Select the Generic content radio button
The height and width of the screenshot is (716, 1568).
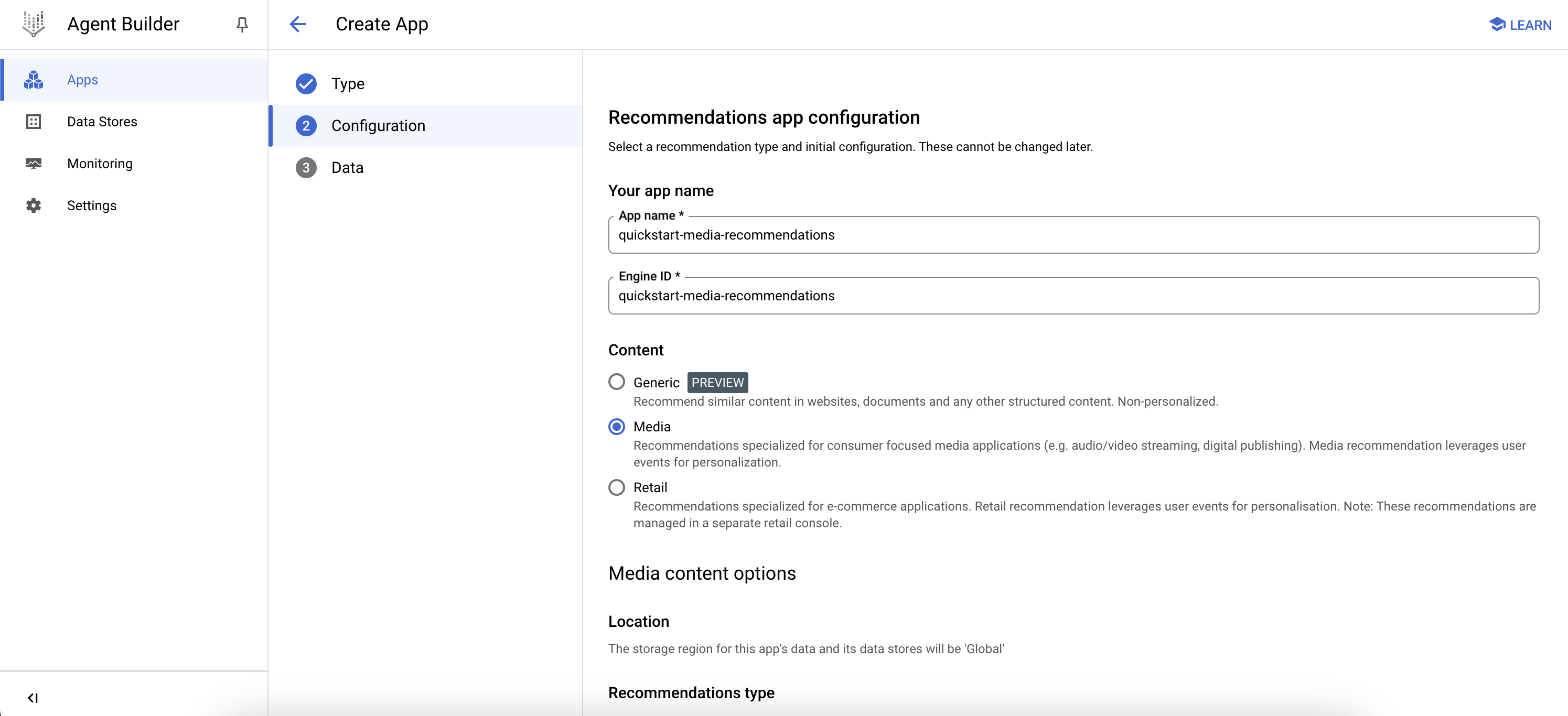[617, 382]
